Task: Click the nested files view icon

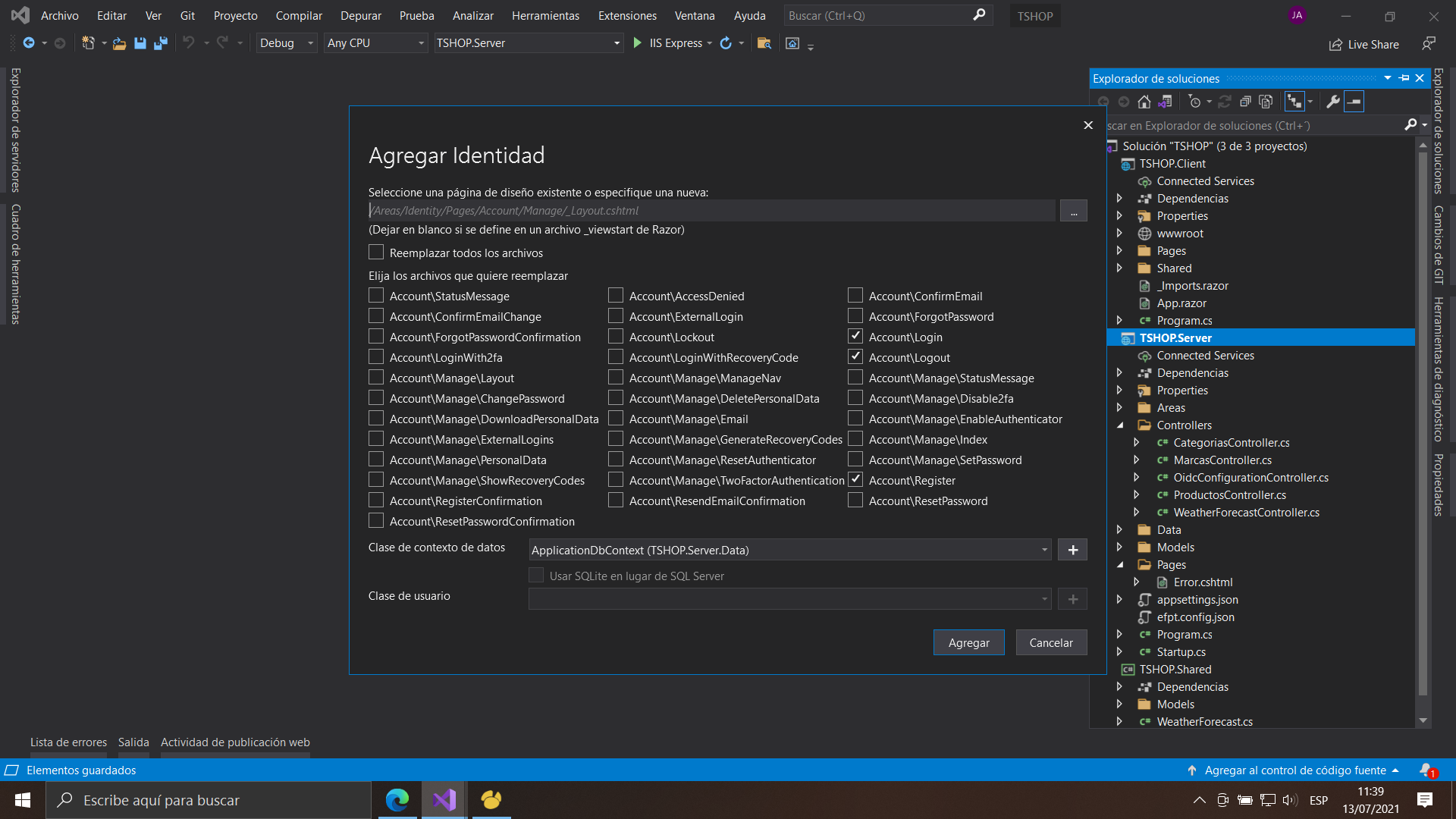Action: point(1294,102)
